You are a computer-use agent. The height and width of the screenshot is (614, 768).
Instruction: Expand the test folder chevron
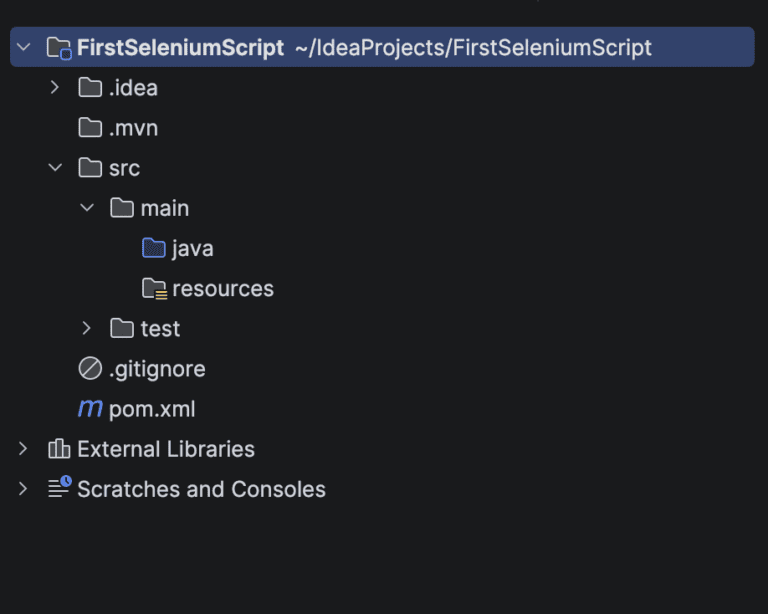[x=87, y=329]
